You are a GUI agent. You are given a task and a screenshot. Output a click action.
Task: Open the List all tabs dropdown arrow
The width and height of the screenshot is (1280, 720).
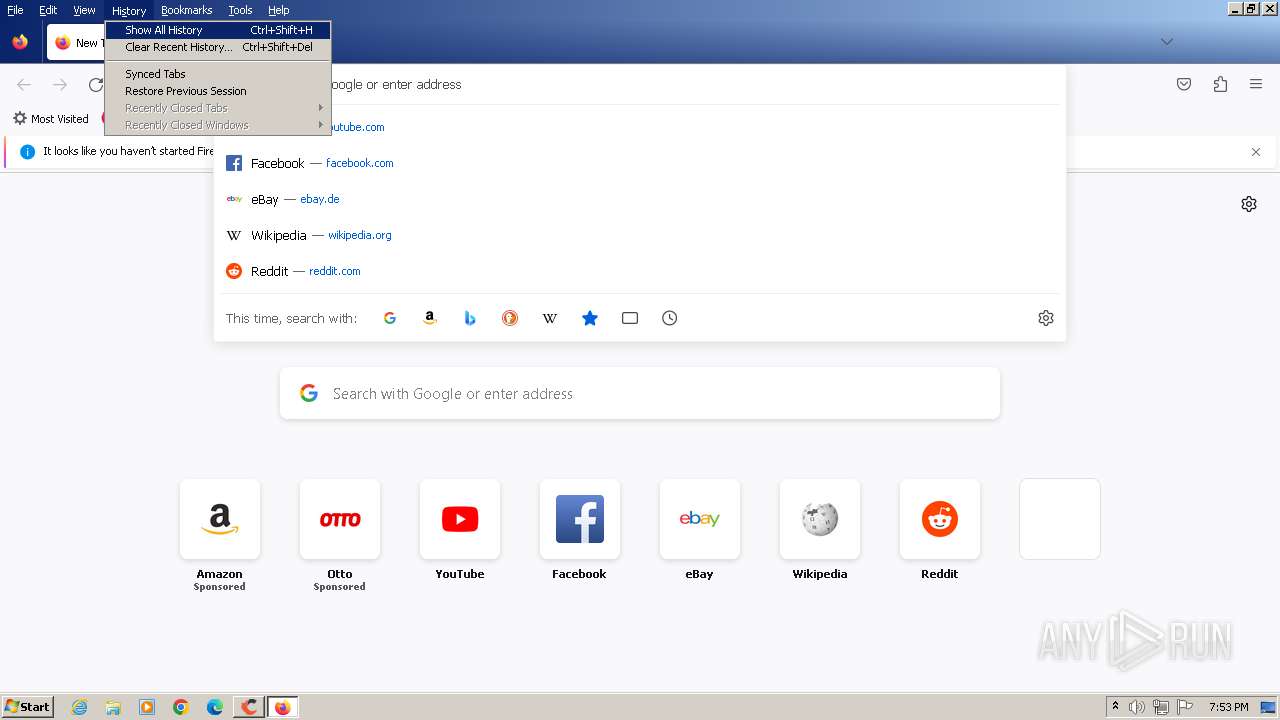1166,42
